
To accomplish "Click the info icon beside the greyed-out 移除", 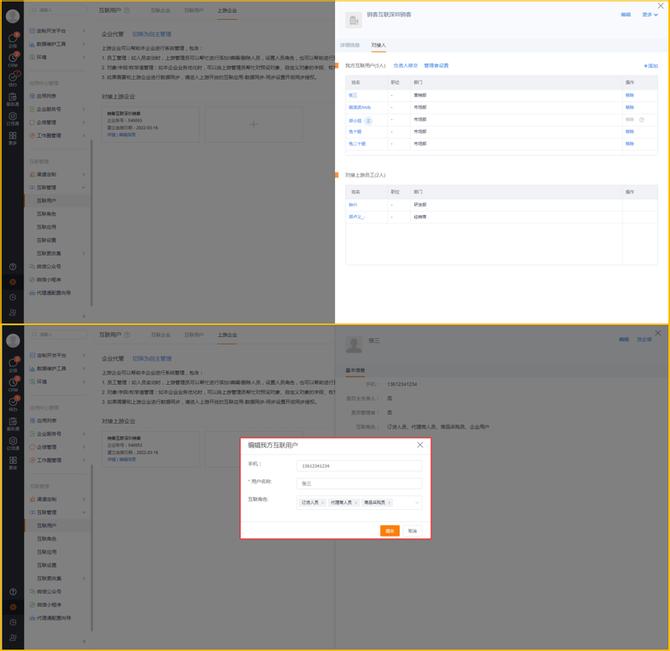I will point(641,120).
